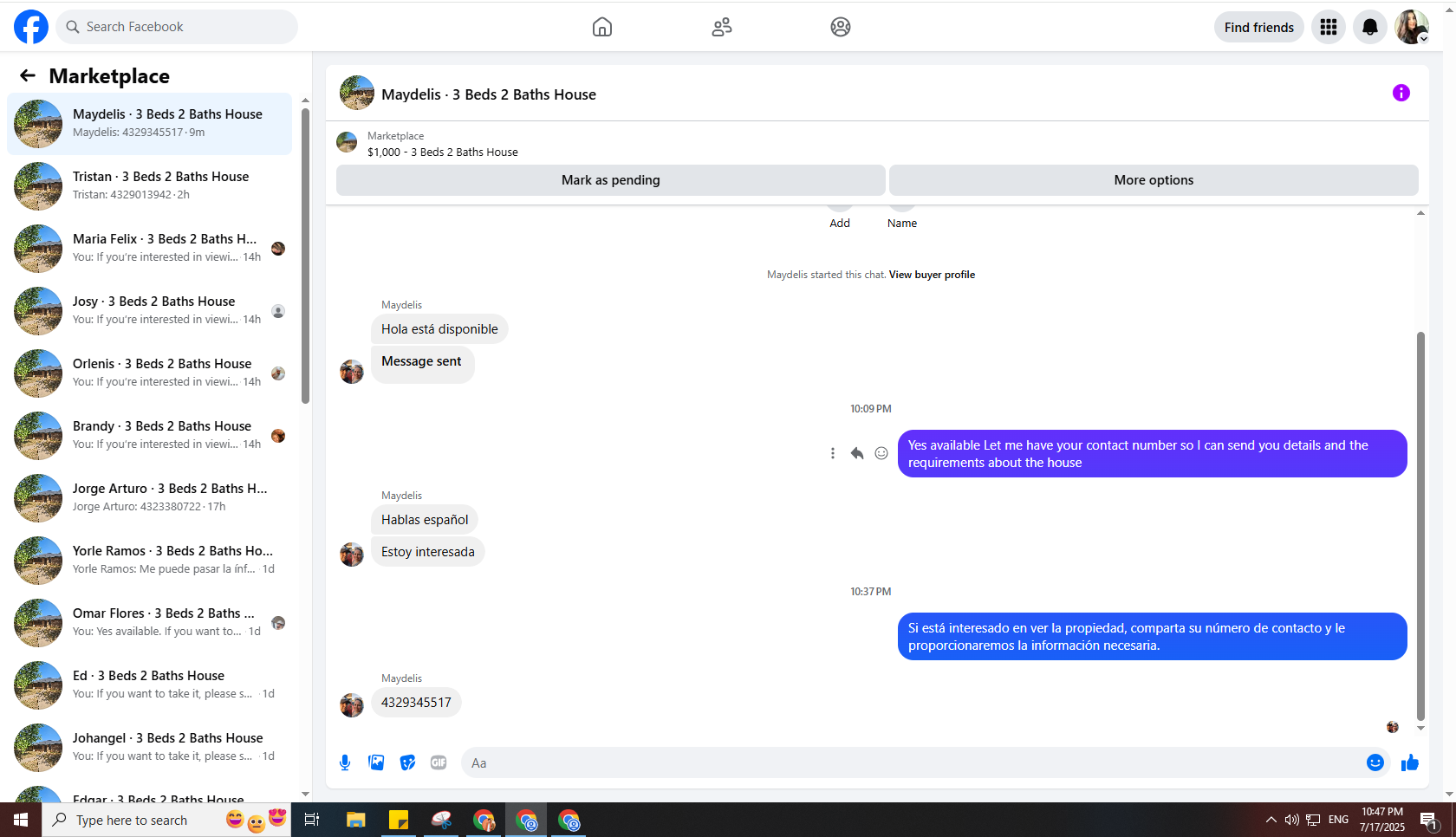Viewport: 1456px width, 837px height.
Task: Open the volume control in system tray
Action: coord(1292,820)
